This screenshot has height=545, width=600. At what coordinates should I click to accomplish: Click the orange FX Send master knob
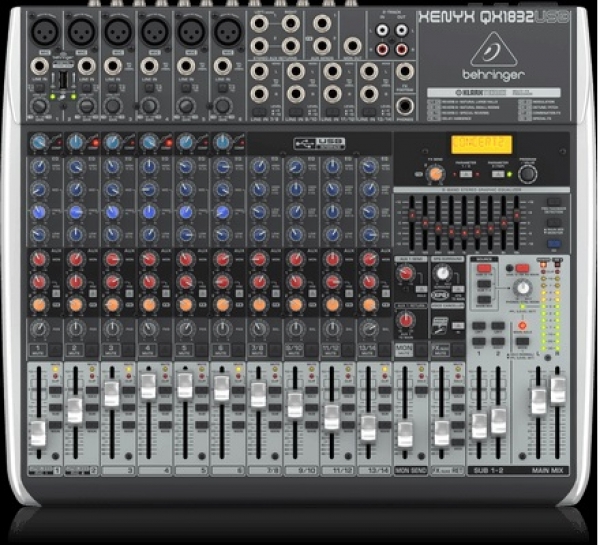(435, 174)
